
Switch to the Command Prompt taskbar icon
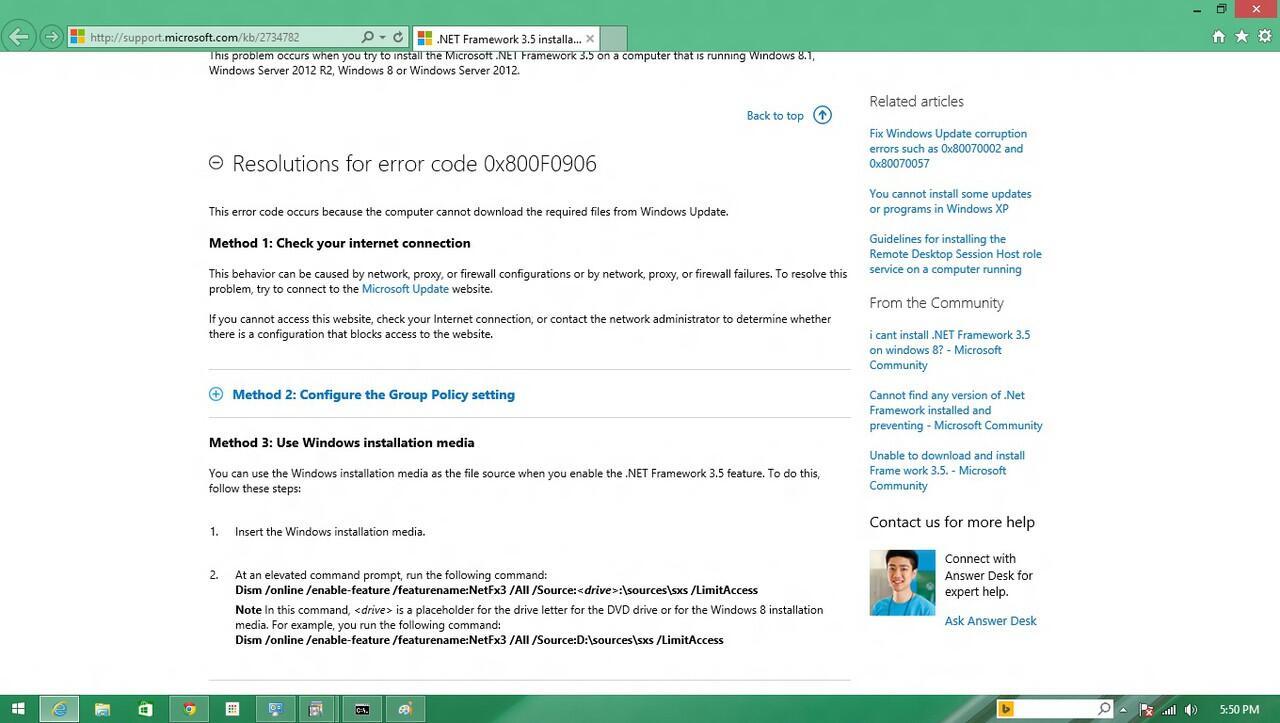click(362, 709)
